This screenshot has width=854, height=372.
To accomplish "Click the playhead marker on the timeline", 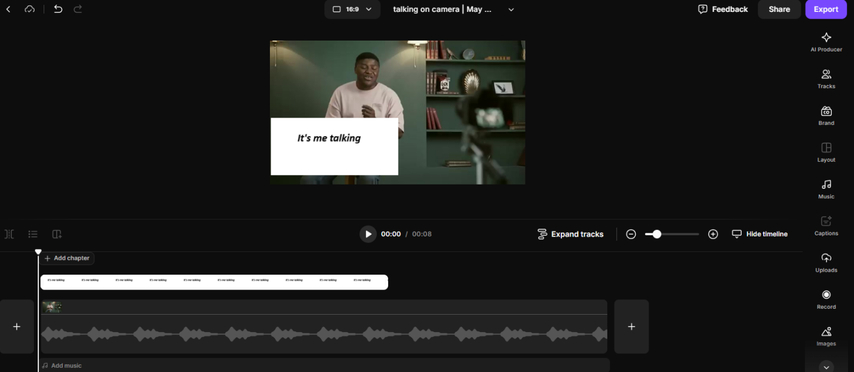I will pos(38,252).
